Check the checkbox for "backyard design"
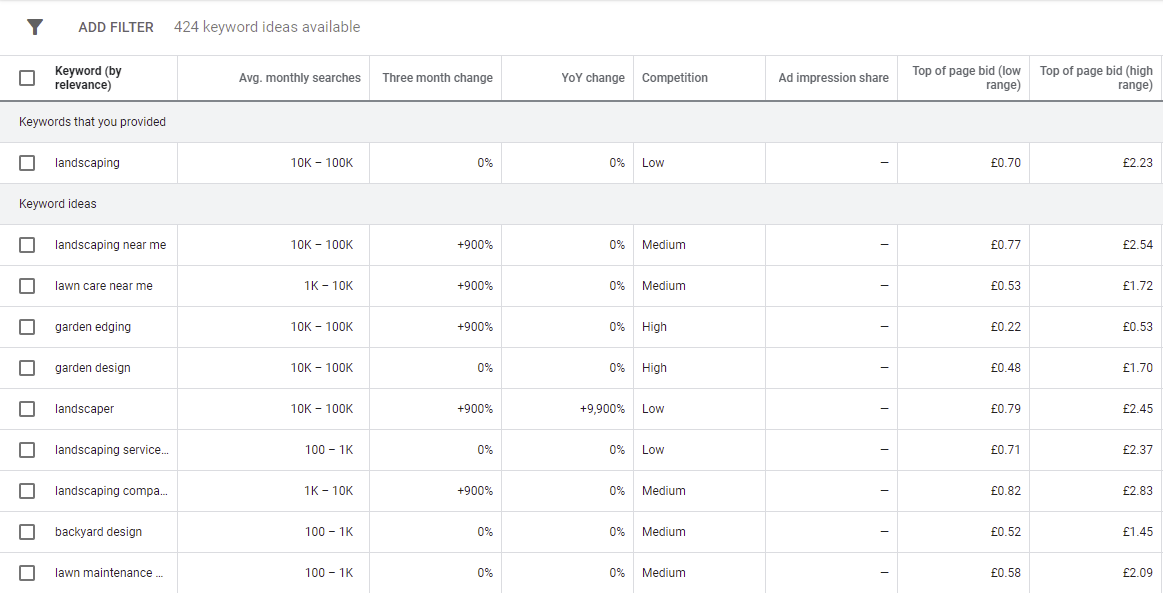Image resolution: width=1163 pixels, height=593 pixels. [27, 531]
